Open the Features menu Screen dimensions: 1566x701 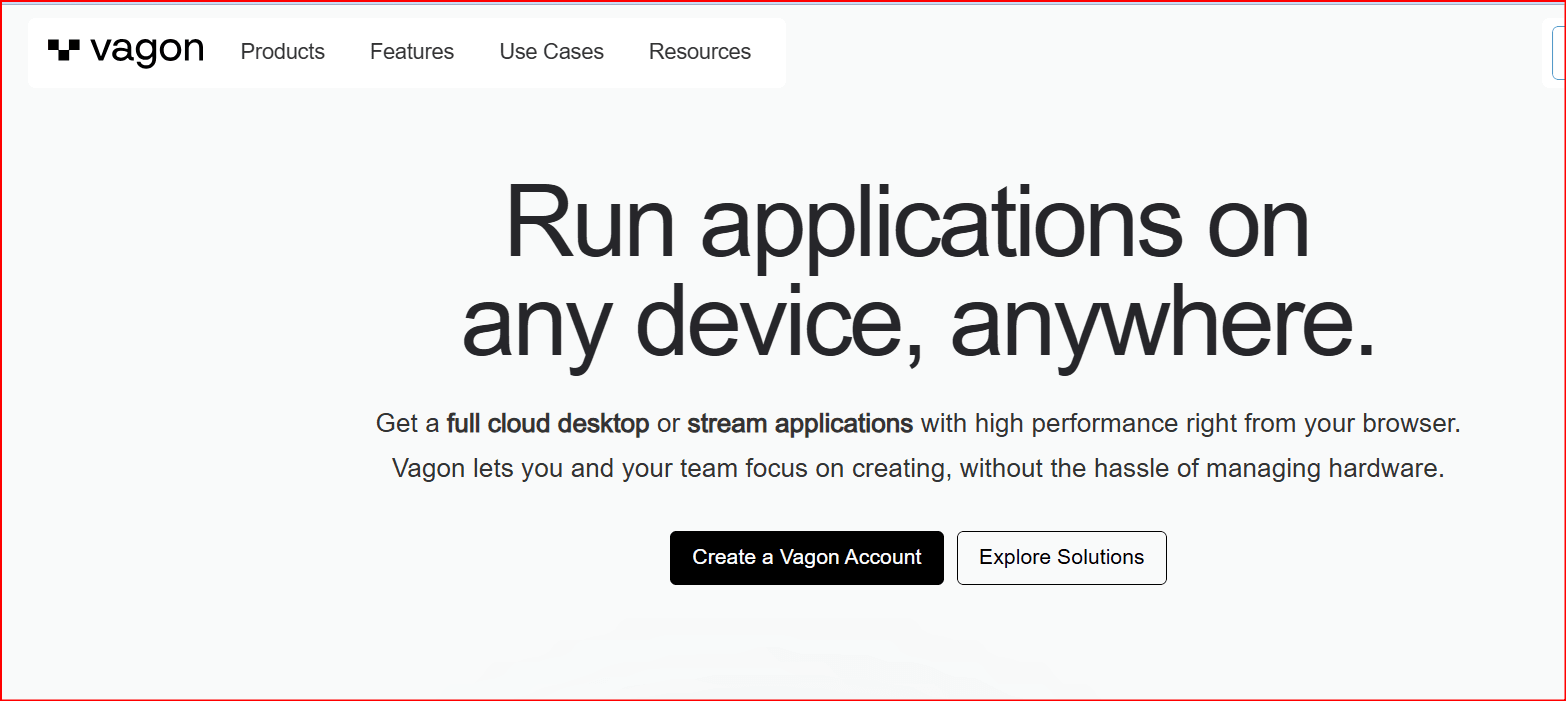pos(412,52)
